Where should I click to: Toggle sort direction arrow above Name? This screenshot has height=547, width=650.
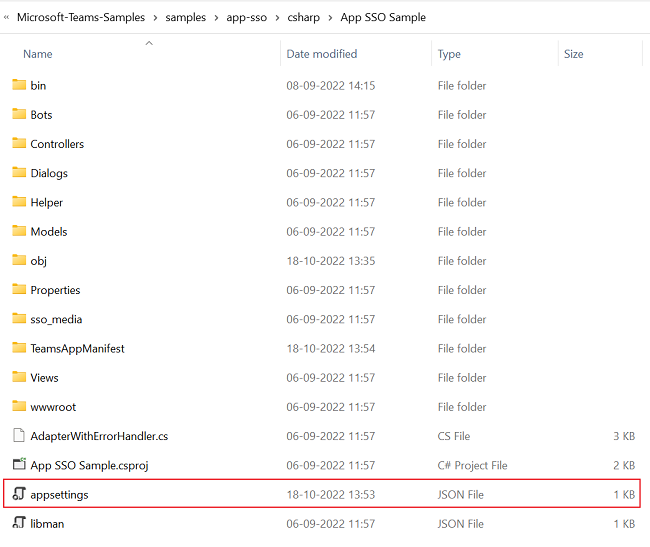tap(149, 43)
